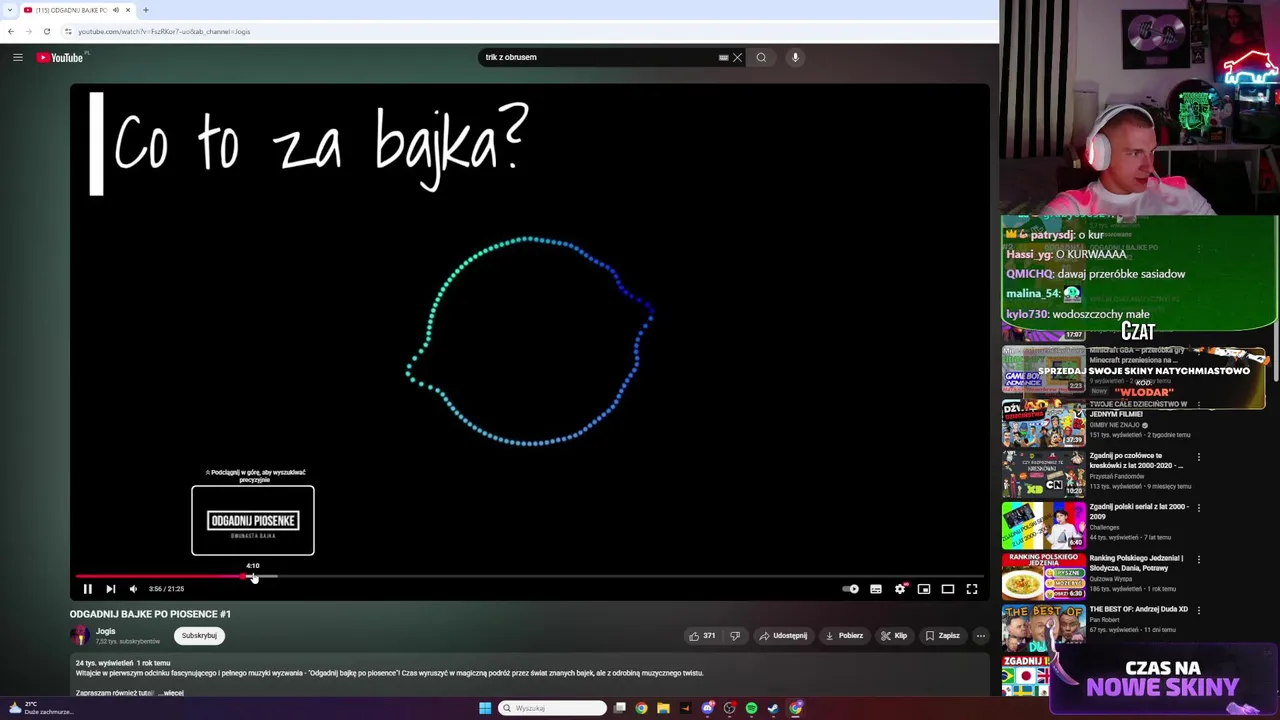1280x720 pixels.
Task: Toggle the autoplay switch in player
Action: [x=850, y=589]
